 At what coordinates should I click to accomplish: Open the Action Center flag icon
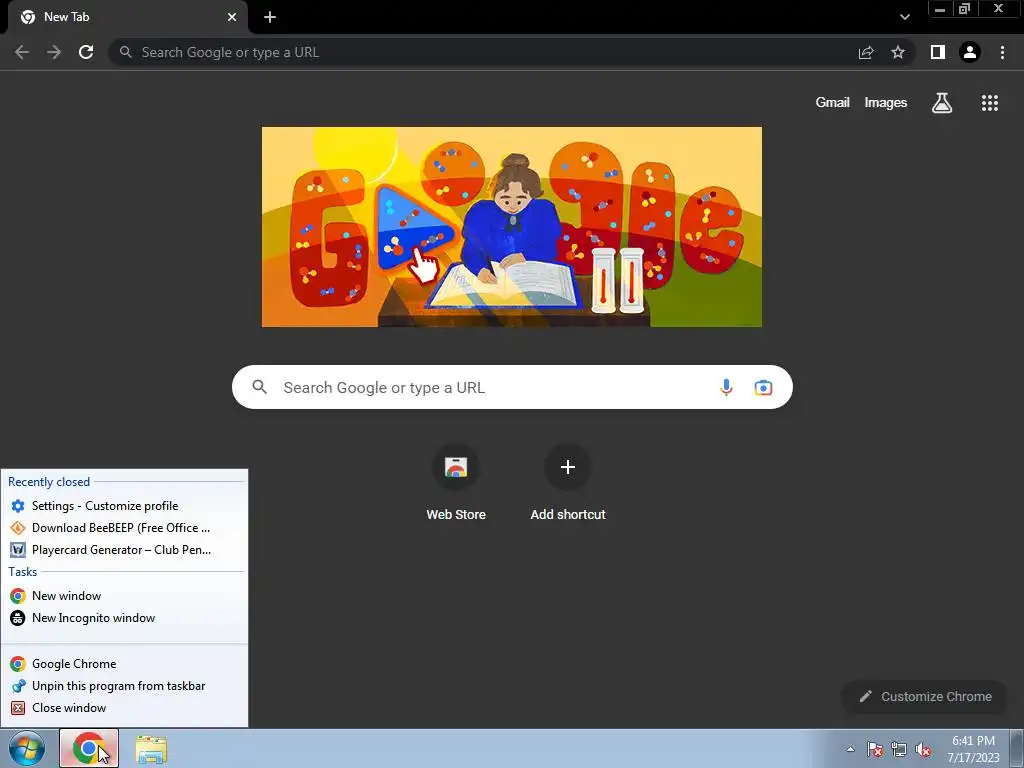[x=874, y=749]
